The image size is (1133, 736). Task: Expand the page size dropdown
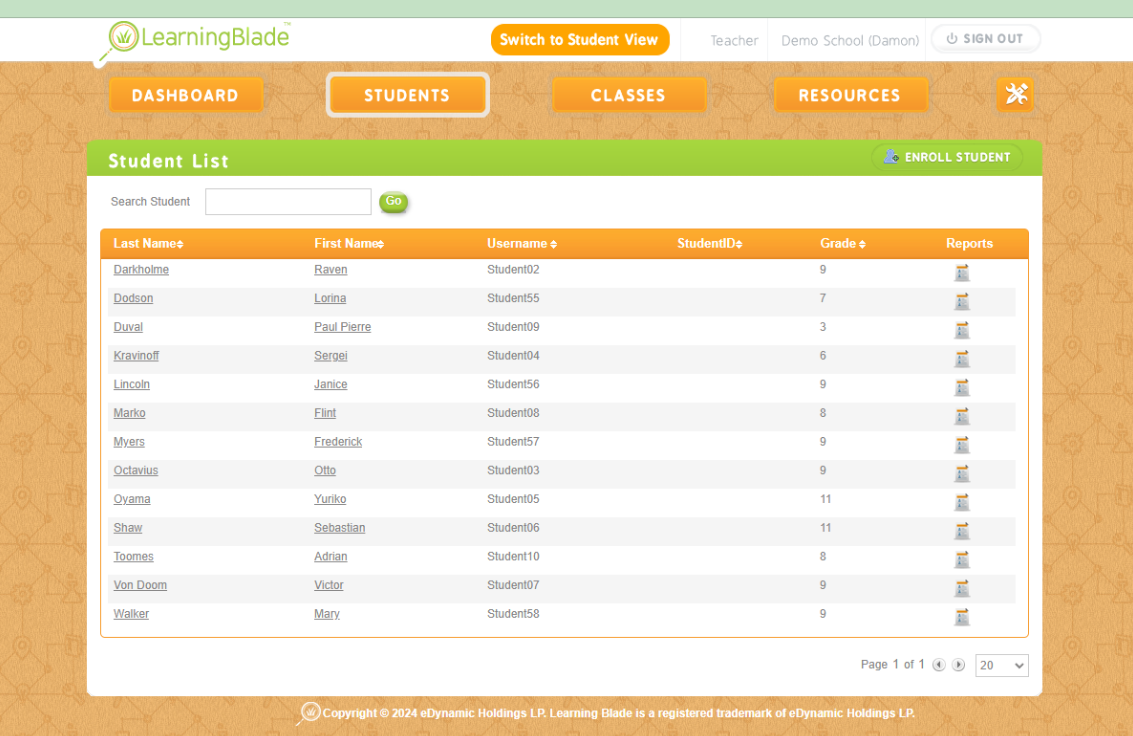click(1001, 665)
